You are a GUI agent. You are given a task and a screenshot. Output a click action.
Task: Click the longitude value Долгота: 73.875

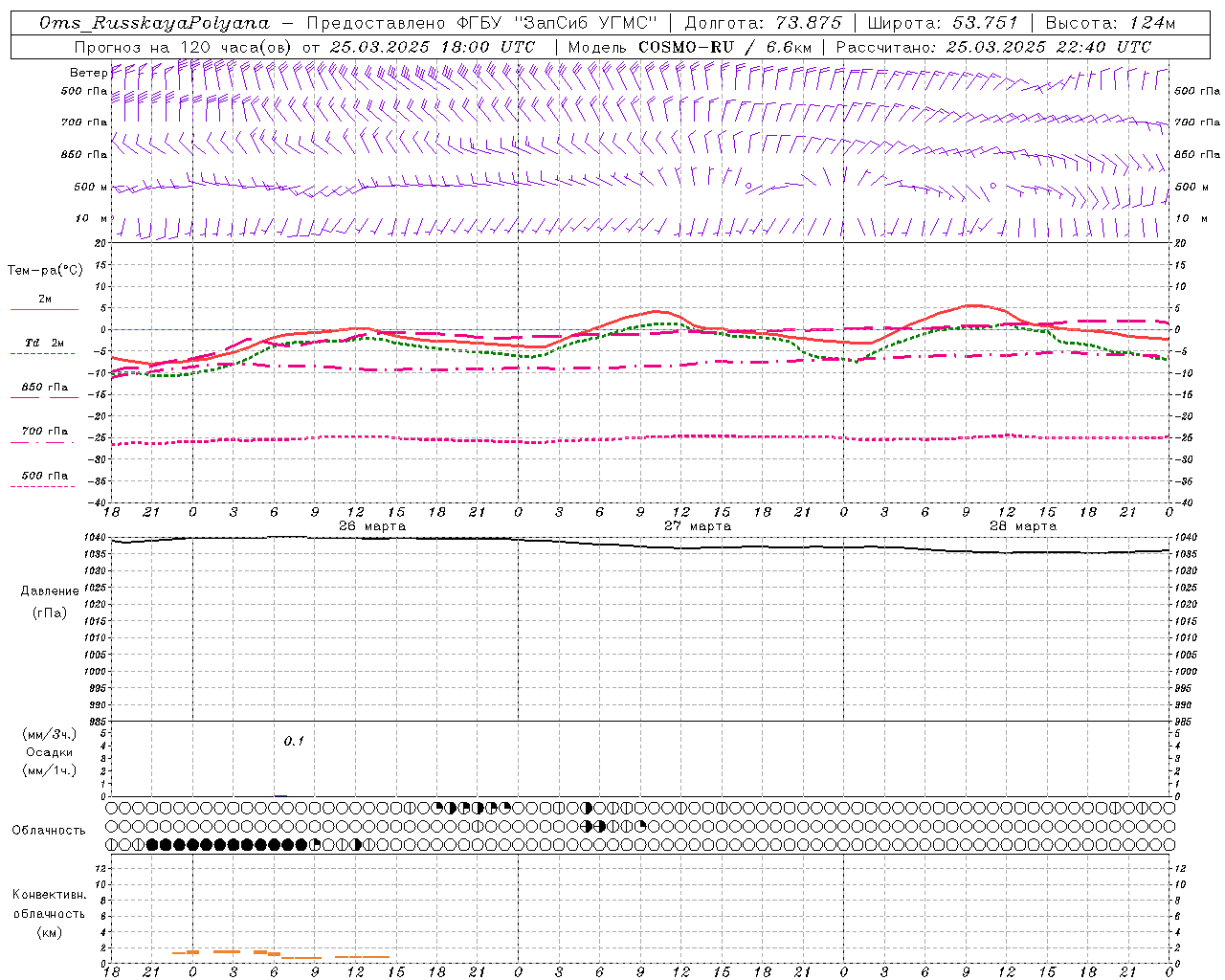763,23
